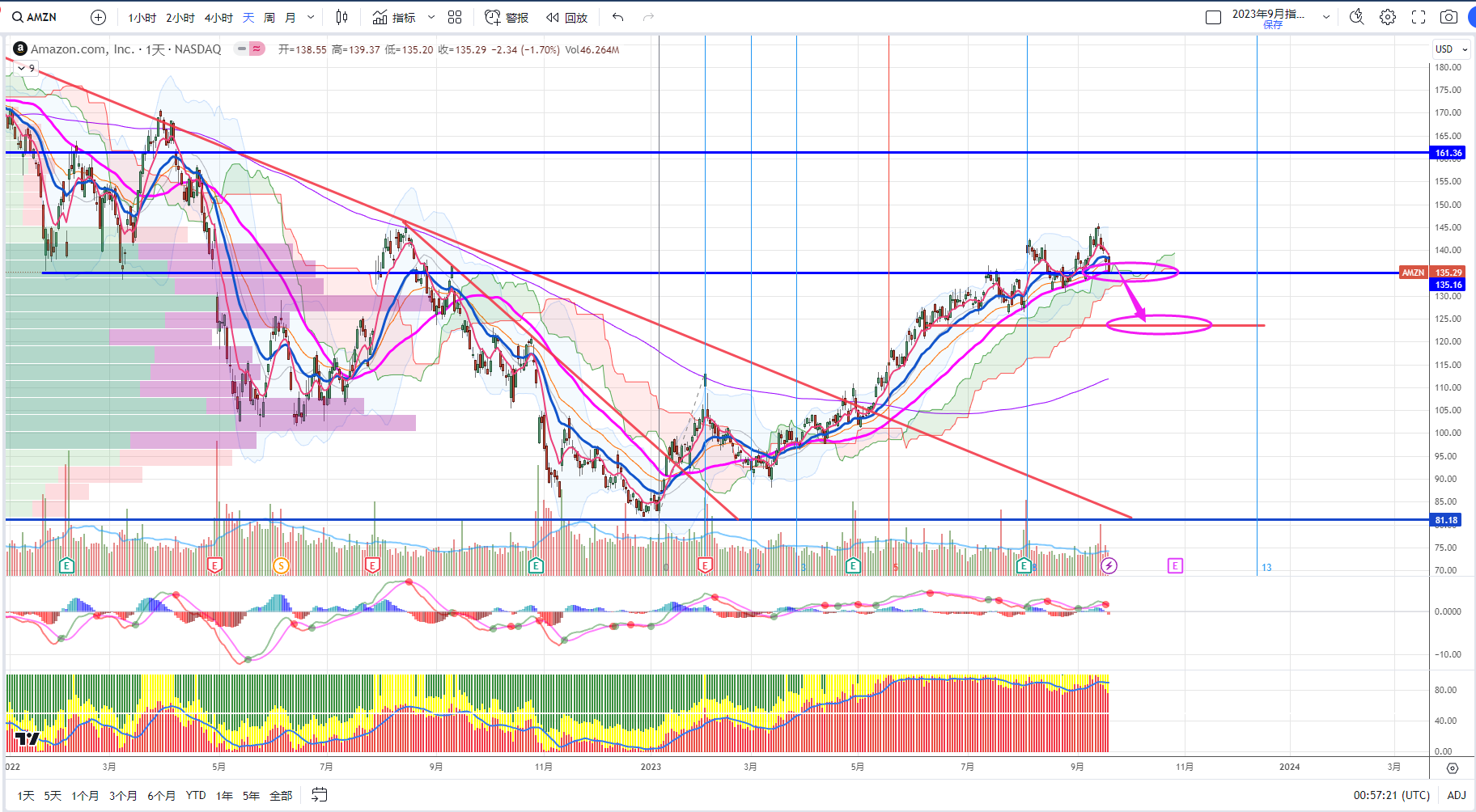Set date range to YTD
This screenshot has height=812, width=1476.
point(196,796)
